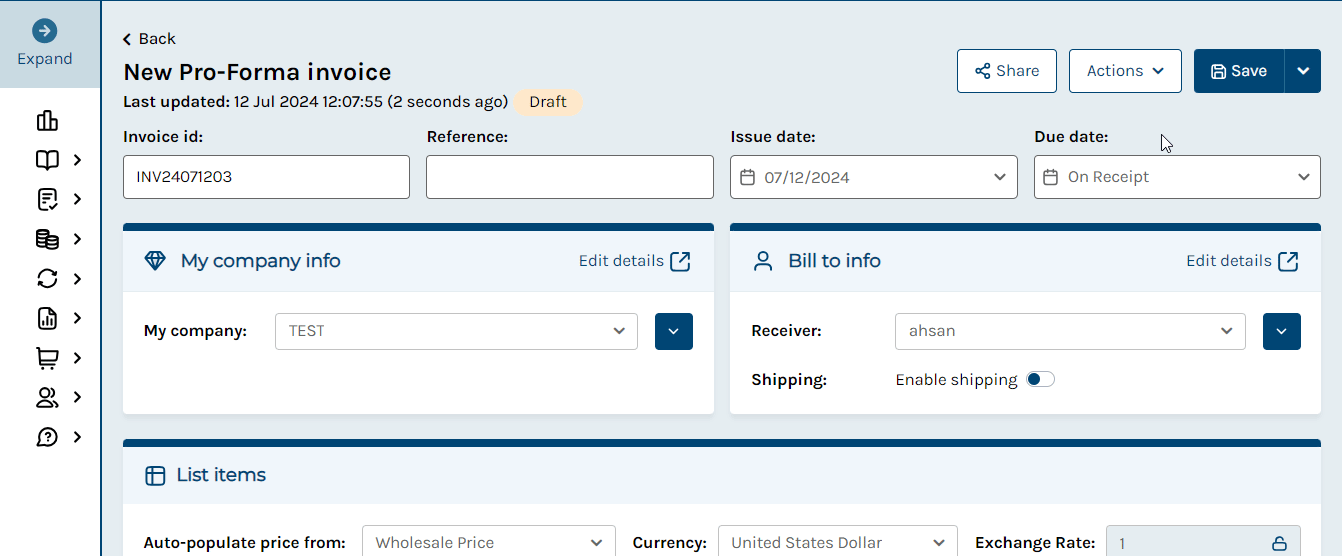Click the Share button
The height and width of the screenshot is (556, 1342).
[x=1007, y=71]
